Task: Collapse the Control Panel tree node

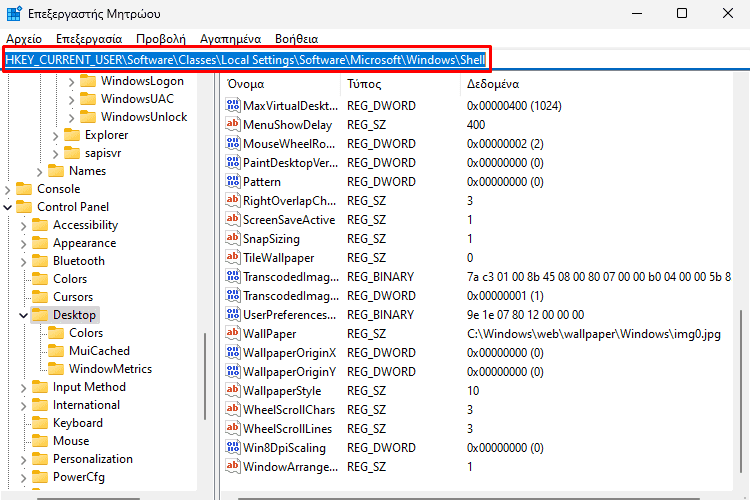Action: pyautogui.click(x=8, y=207)
